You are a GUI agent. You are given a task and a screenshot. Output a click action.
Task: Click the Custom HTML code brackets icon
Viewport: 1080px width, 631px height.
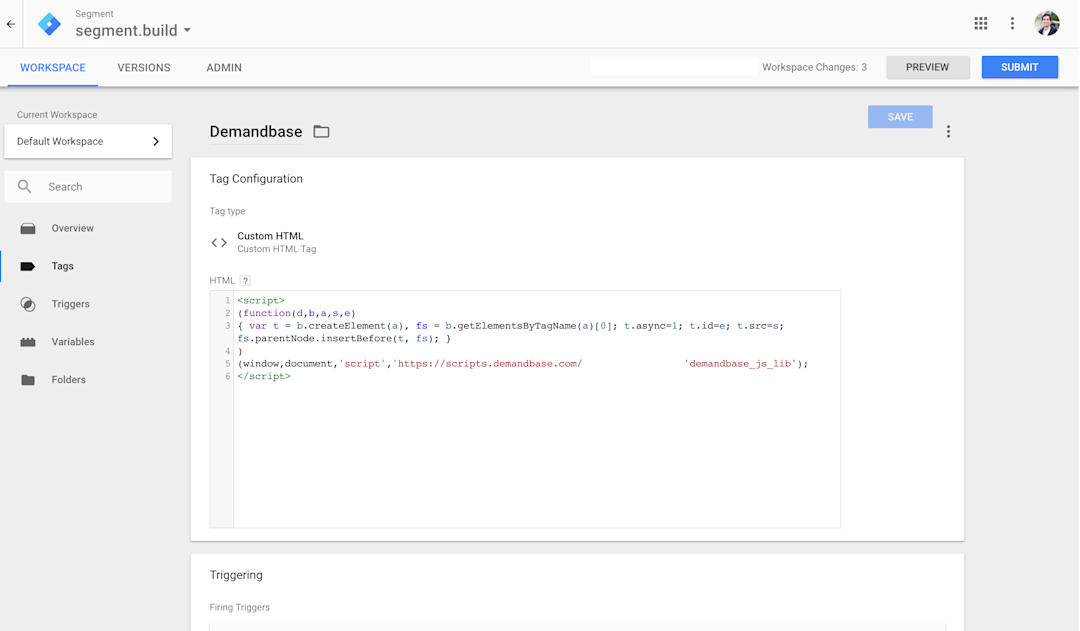219,242
